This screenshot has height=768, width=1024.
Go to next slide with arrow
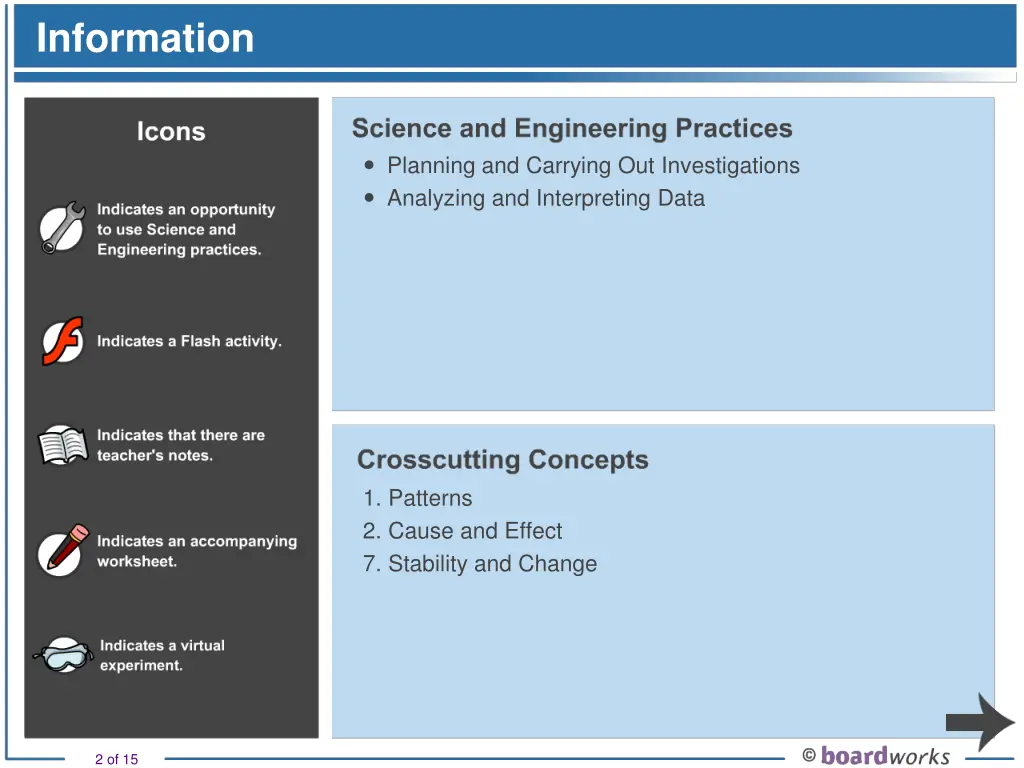[x=980, y=722]
